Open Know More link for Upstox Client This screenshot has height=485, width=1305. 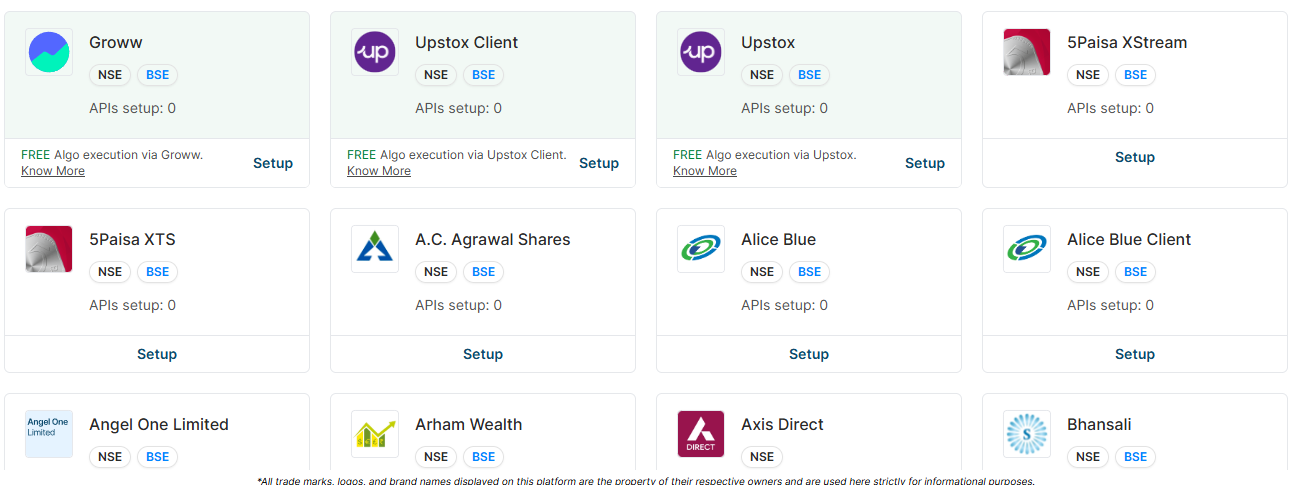tap(379, 171)
